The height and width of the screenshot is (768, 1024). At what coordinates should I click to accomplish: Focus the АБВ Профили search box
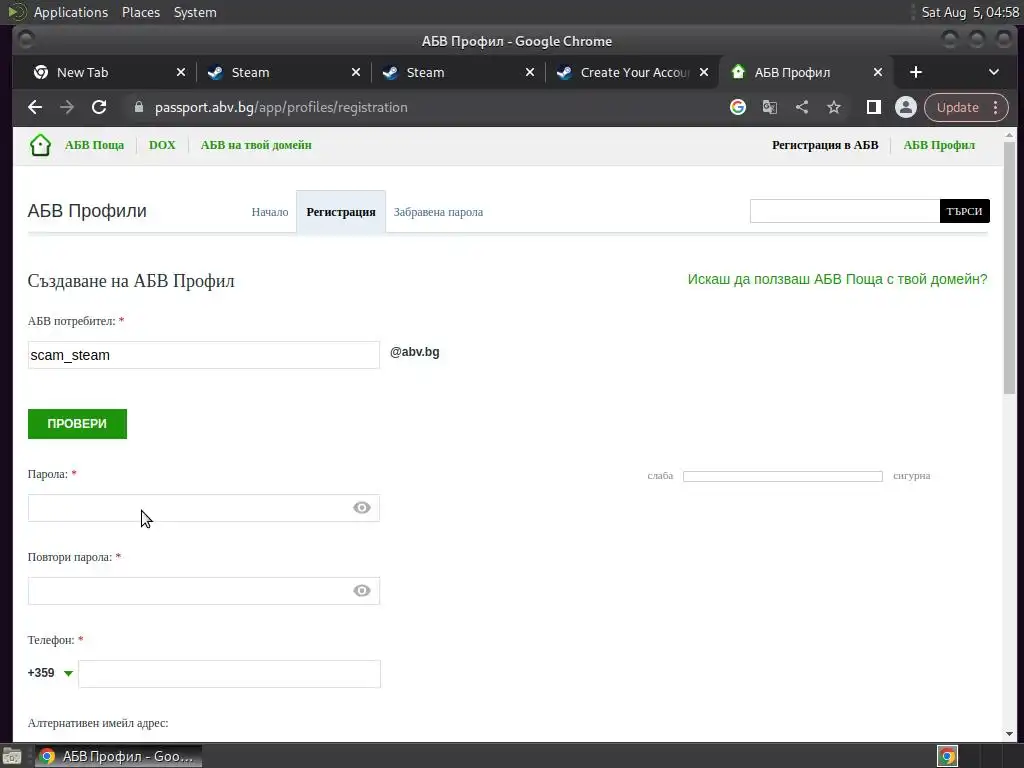pyautogui.click(x=844, y=211)
